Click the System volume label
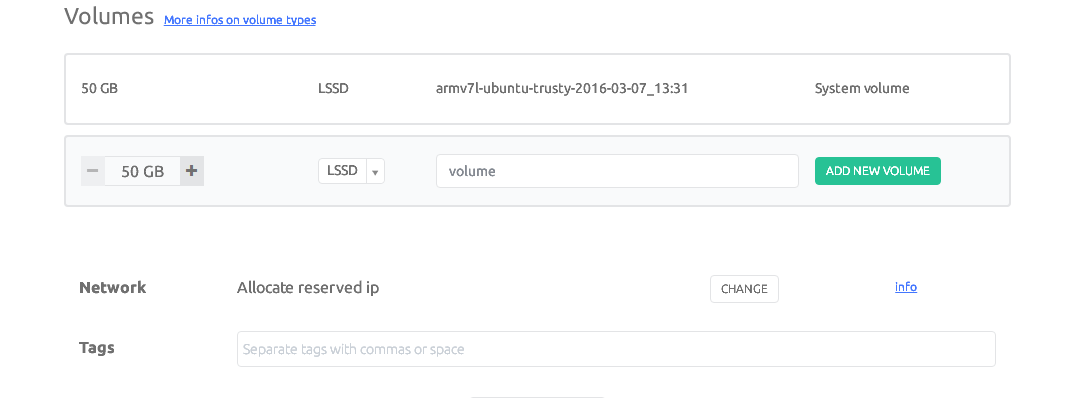The width and height of the screenshot is (1075, 398). pos(862,88)
